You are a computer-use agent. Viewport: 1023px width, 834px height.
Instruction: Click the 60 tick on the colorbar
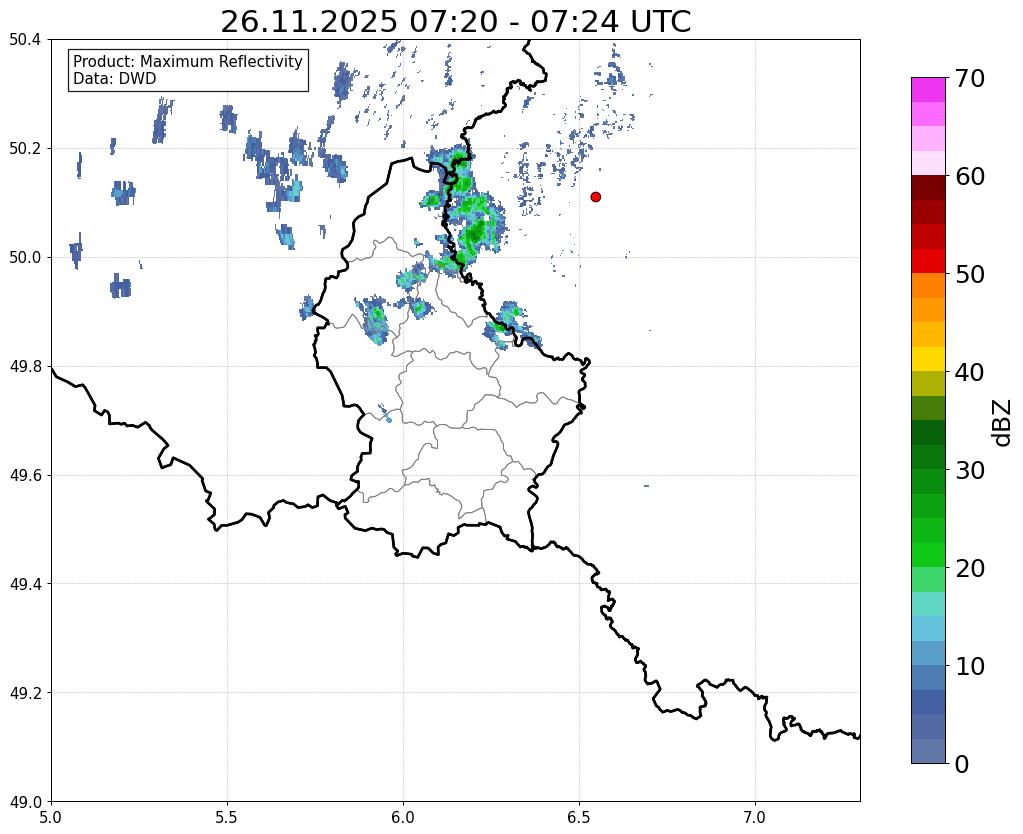(x=969, y=176)
